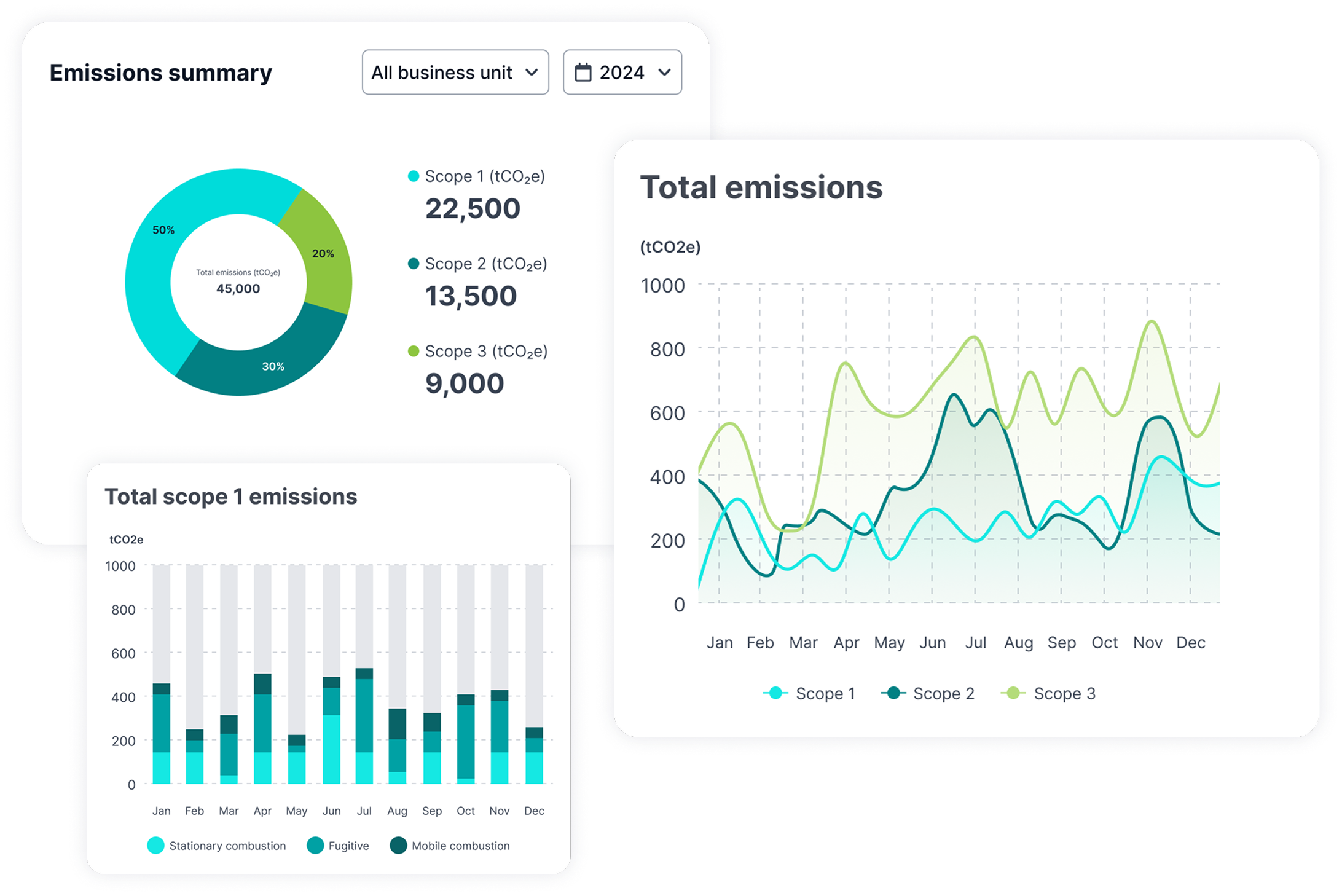The image size is (1342, 896).
Task: Click Stationary combustion legend circle
Action: click(x=156, y=846)
